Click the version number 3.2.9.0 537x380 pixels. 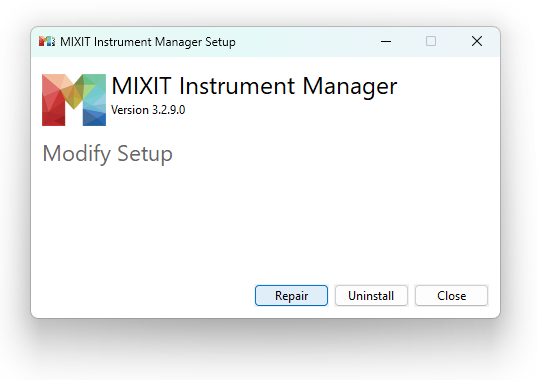168,110
